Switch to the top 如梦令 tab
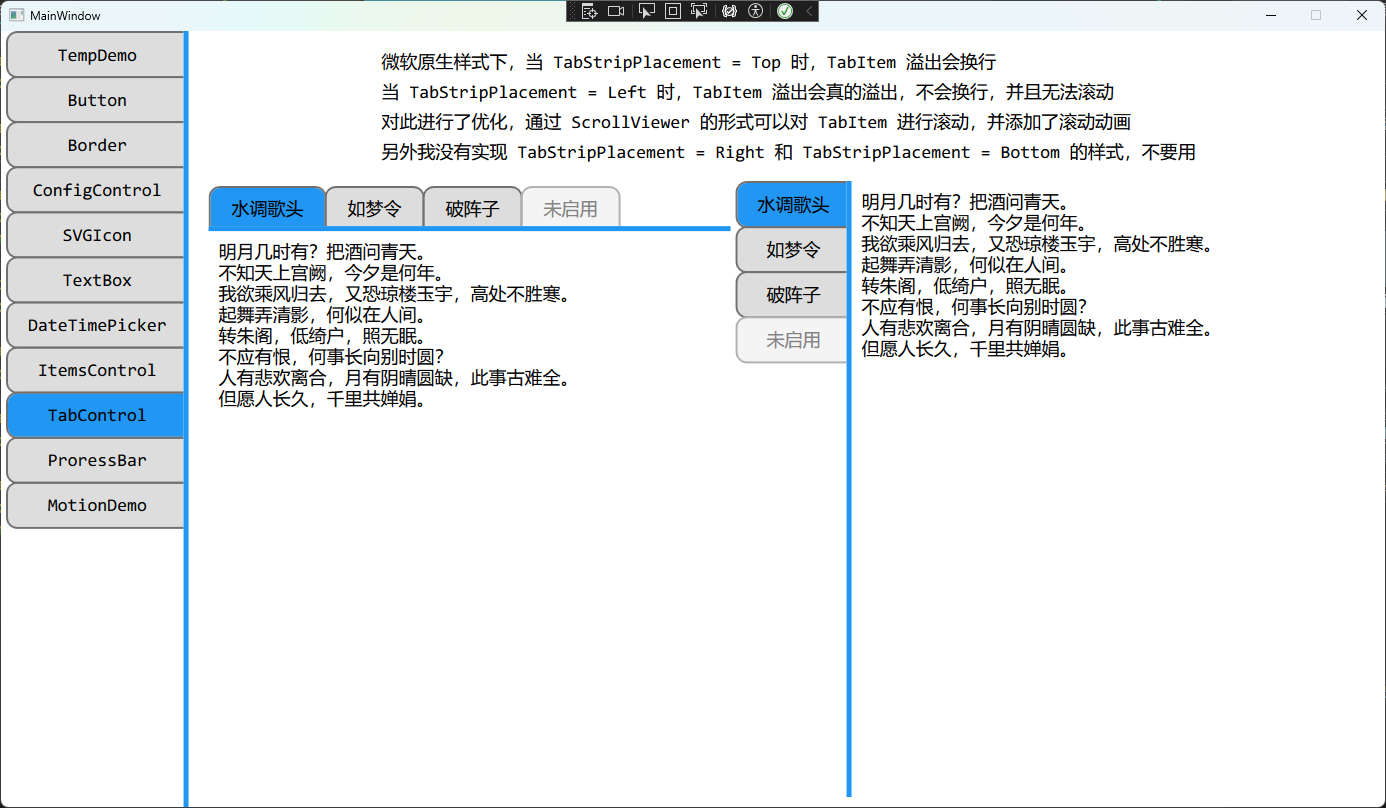 pyautogui.click(x=374, y=208)
